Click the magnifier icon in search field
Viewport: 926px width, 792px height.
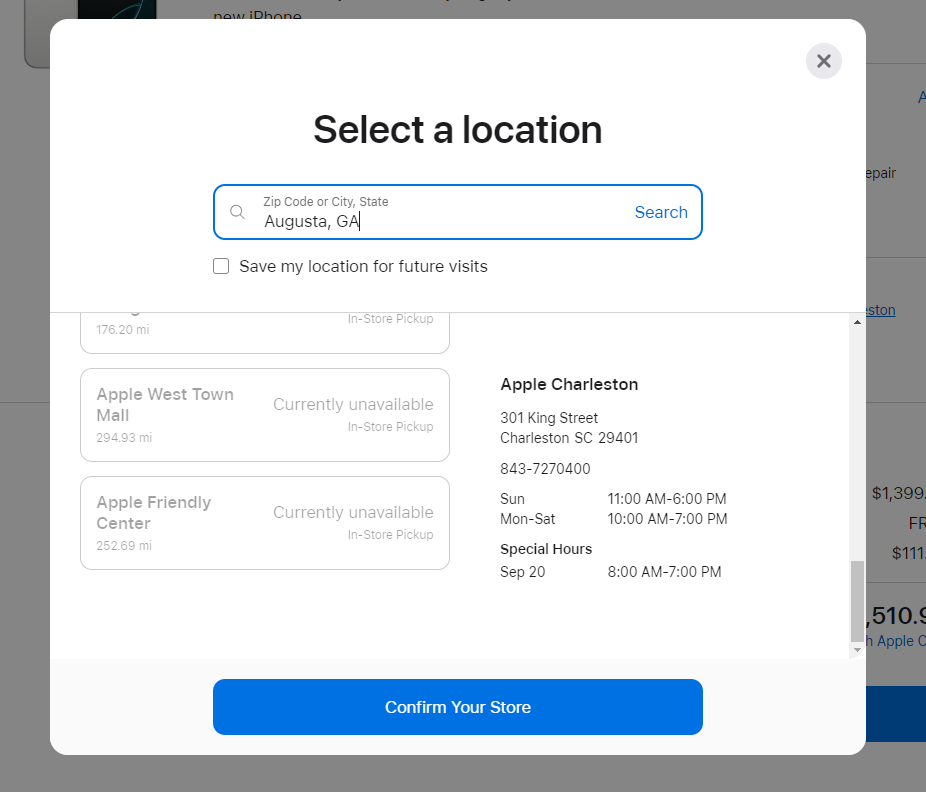coord(237,212)
